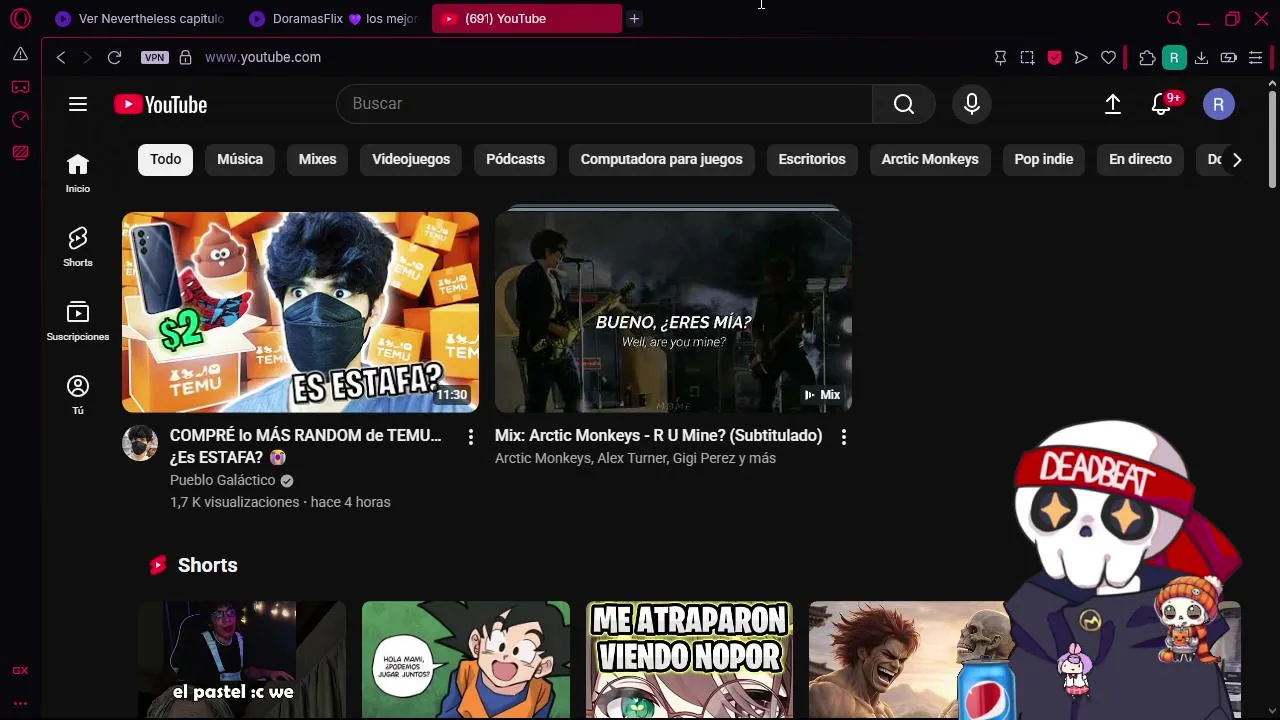Toggle the red ad blocker shield
The image size is (1280, 720).
coord(1054,58)
